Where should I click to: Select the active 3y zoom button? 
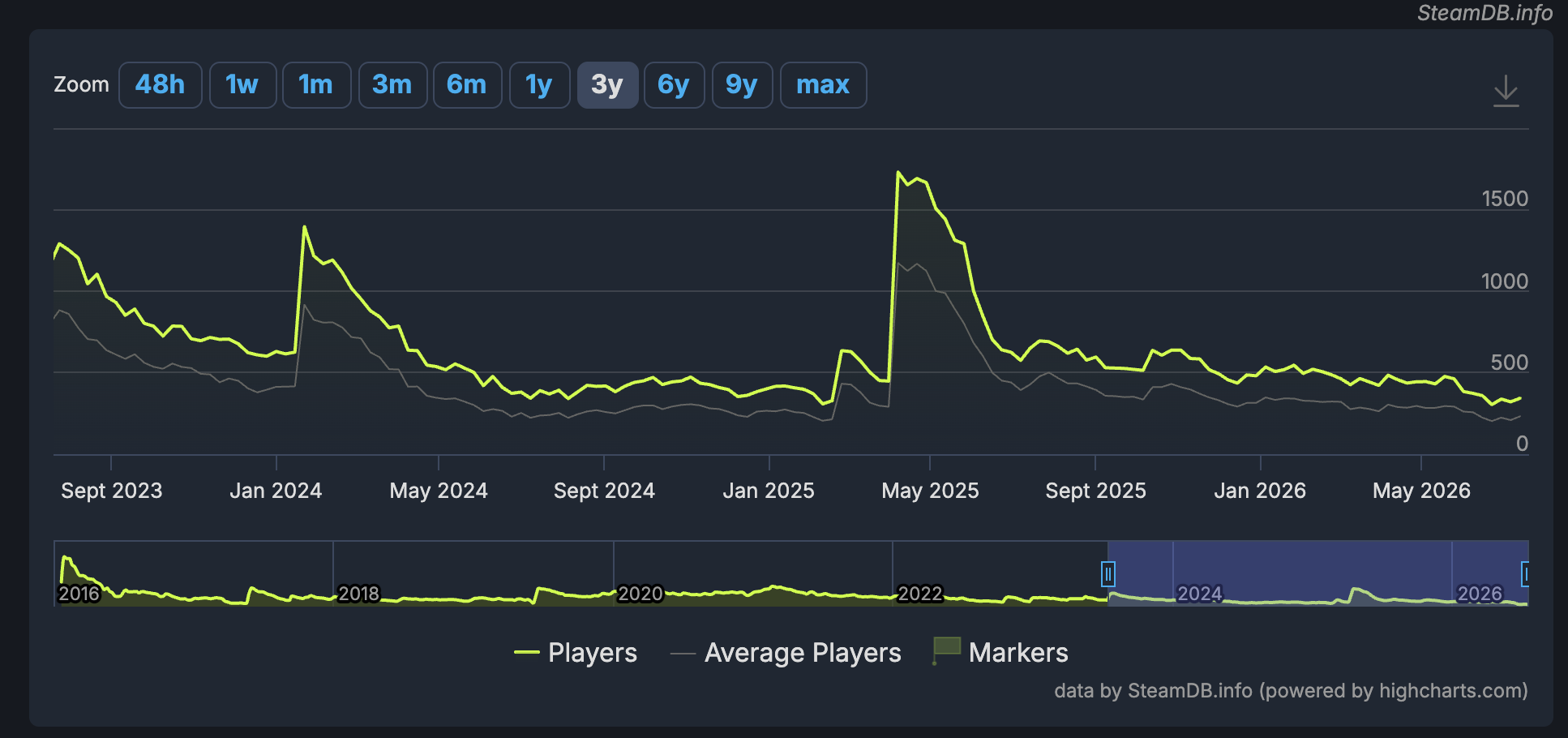click(607, 85)
